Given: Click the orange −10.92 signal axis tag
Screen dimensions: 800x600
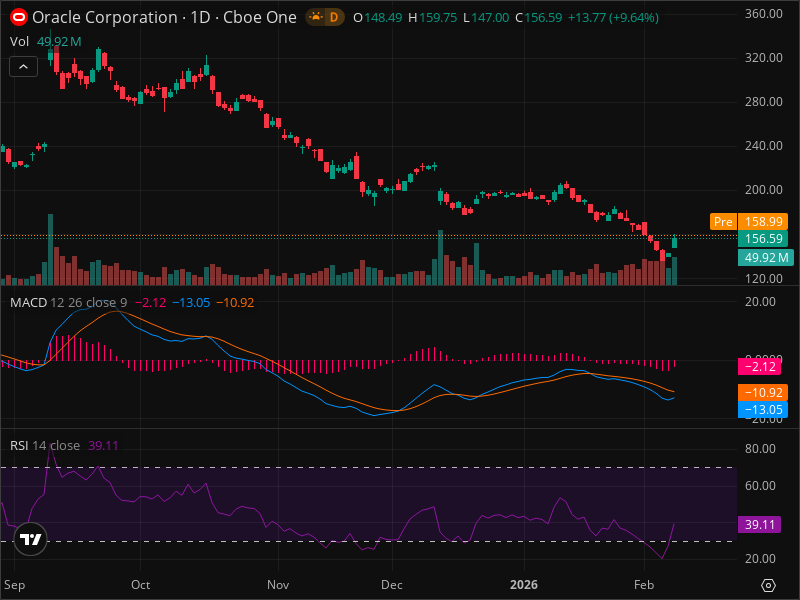Looking at the screenshot, I should pyautogui.click(x=763, y=392).
